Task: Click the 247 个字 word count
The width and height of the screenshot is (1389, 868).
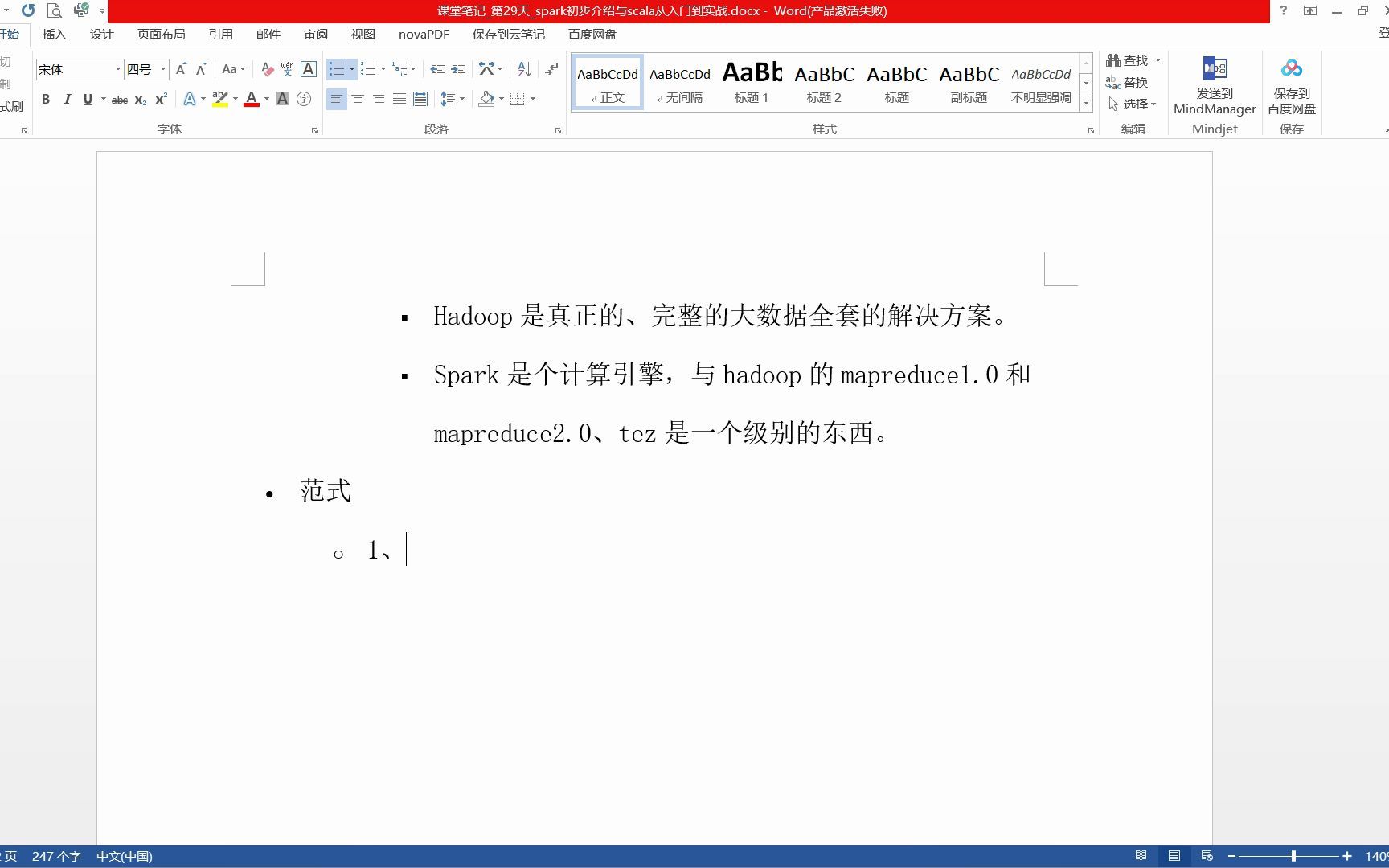Action: point(56,856)
